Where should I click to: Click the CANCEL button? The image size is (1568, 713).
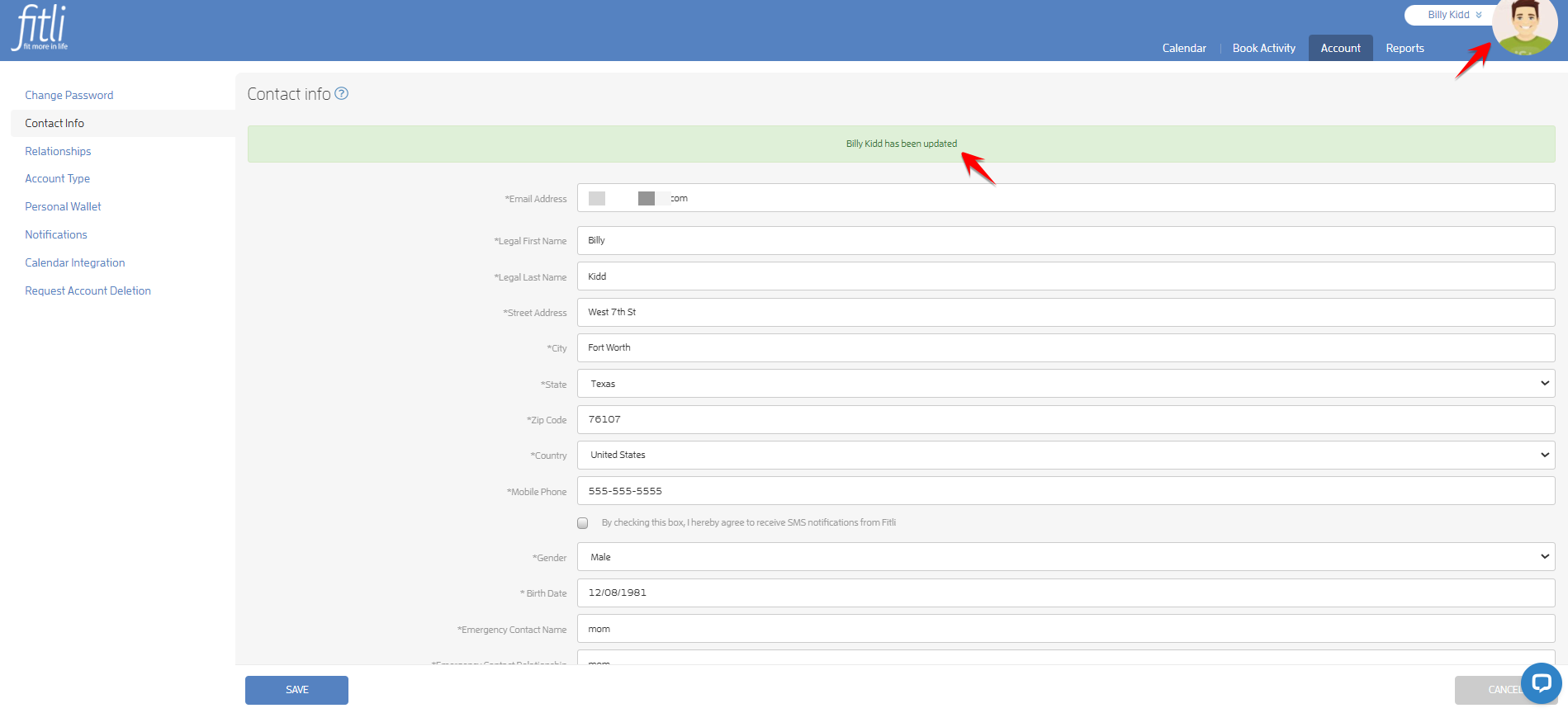click(x=1504, y=690)
